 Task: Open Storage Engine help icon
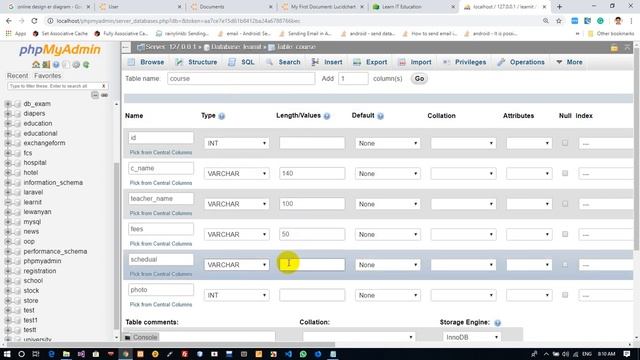pyautogui.click(x=498, y=322)
